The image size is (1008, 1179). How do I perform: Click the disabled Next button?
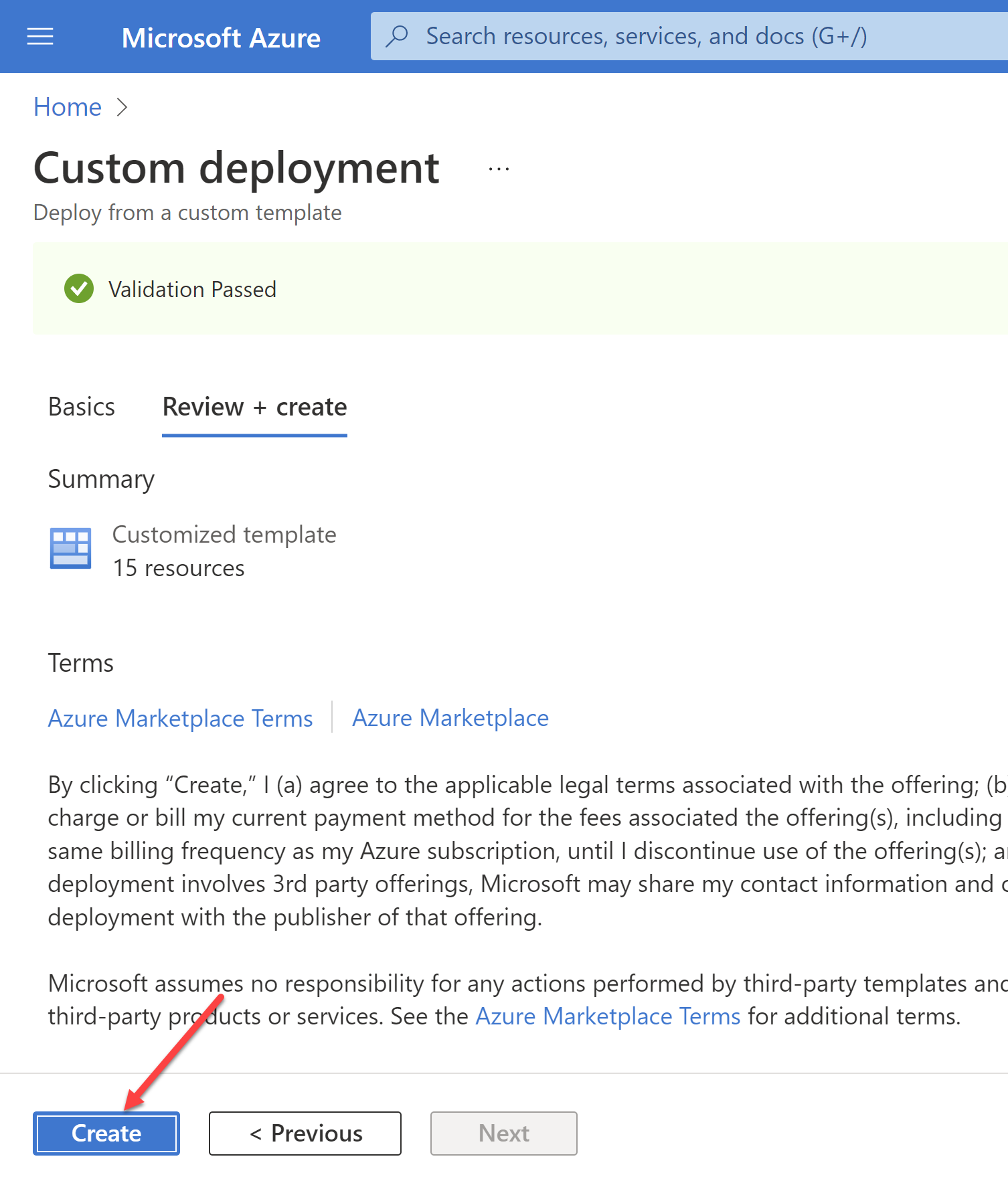(x=504, y=1133)
